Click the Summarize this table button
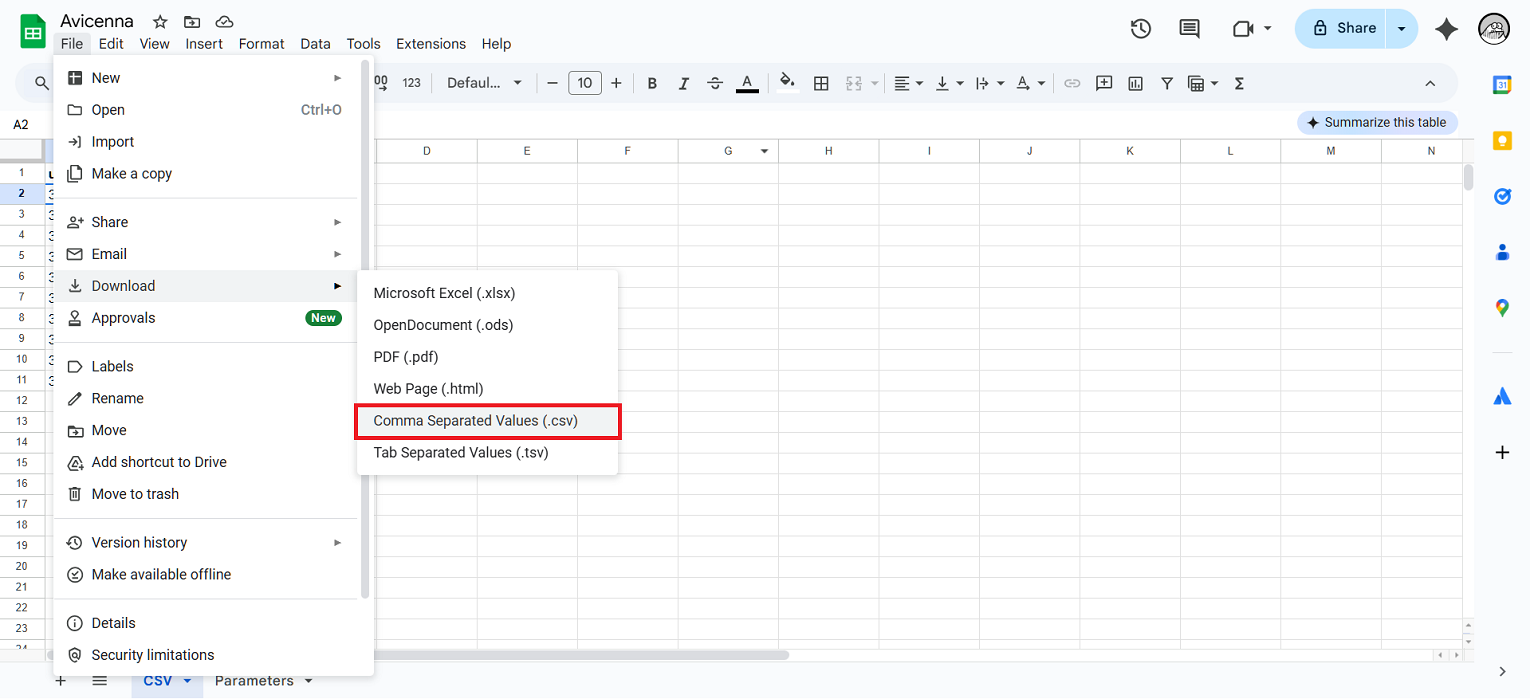 tap(1377, 122)
